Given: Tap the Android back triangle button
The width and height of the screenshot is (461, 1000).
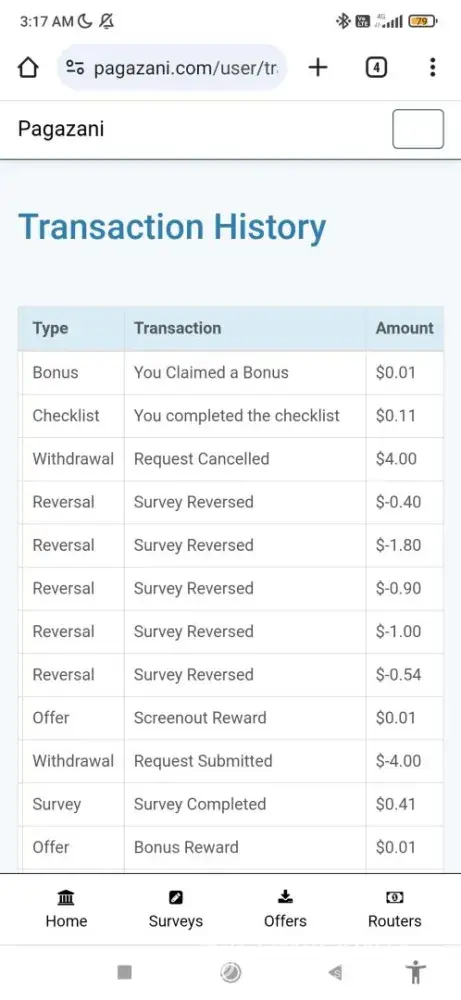Looking at the screenshot, I should coord(335,972).
